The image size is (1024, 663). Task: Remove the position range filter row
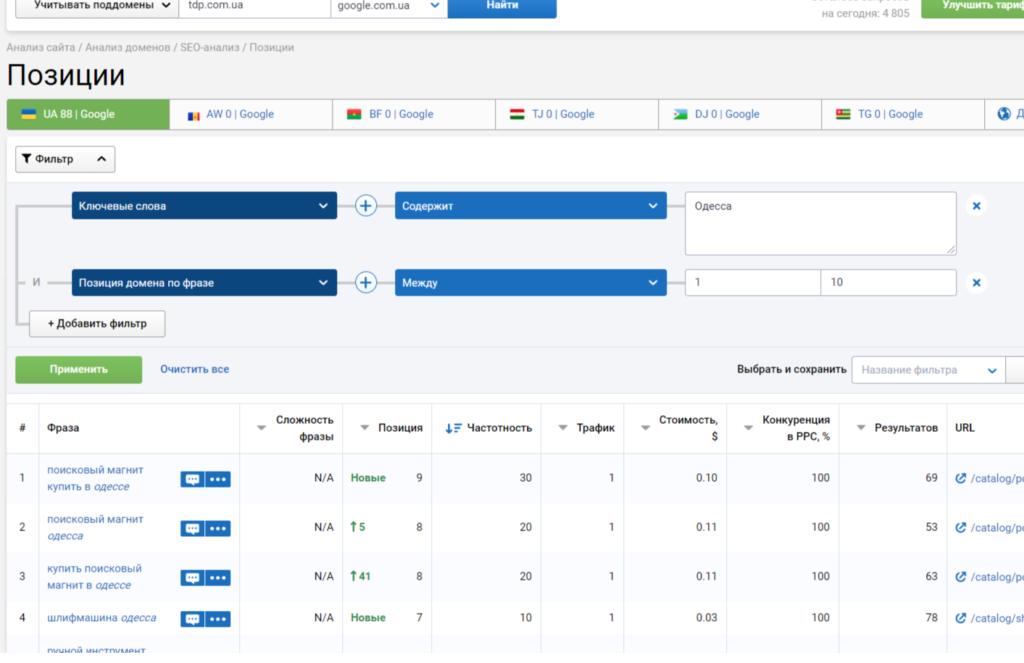point(976,283)
